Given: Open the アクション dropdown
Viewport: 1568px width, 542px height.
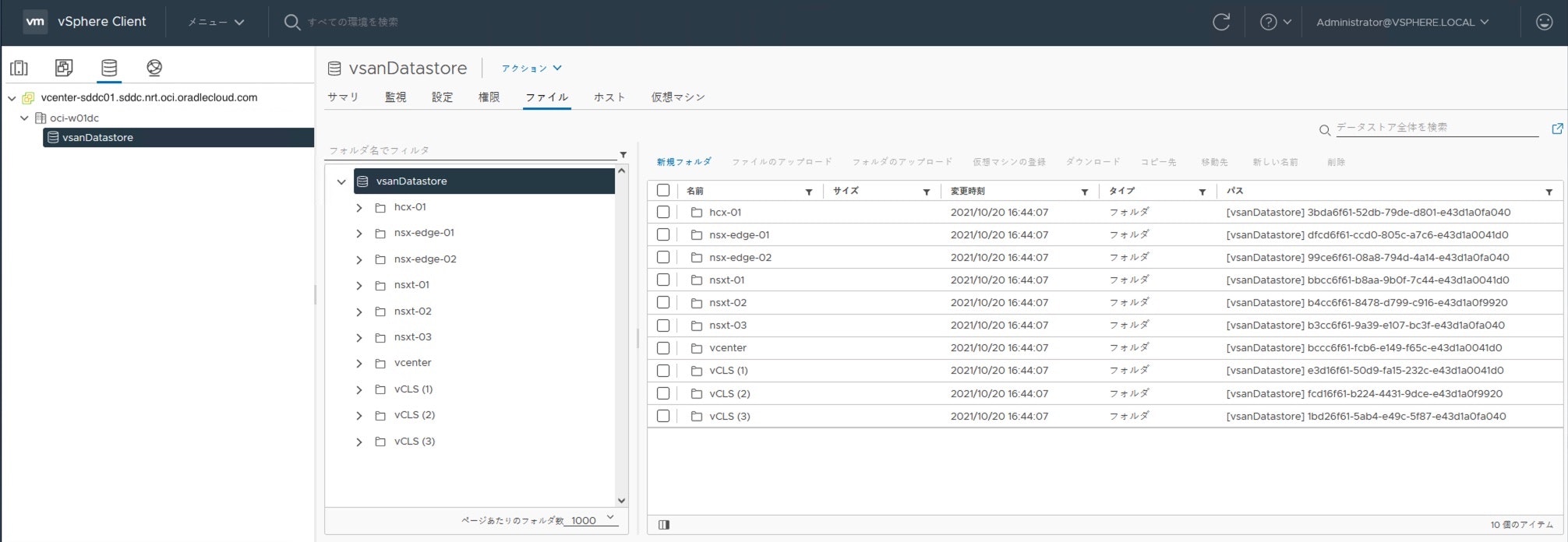Looking at the screenshot, I should coord(531,69).
